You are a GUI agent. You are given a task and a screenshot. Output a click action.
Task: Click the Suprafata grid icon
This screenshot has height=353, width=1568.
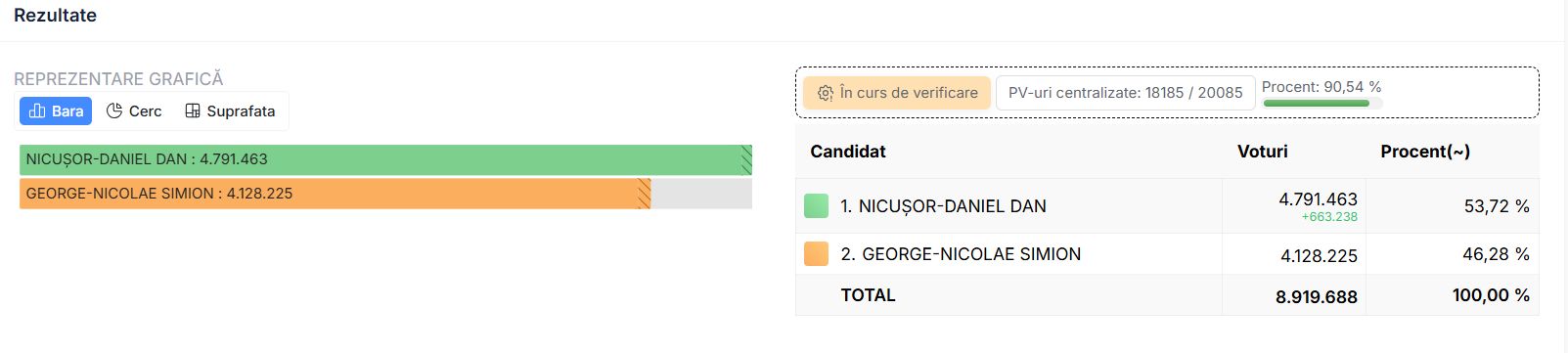pyautogui.click(x=193, y=111)
